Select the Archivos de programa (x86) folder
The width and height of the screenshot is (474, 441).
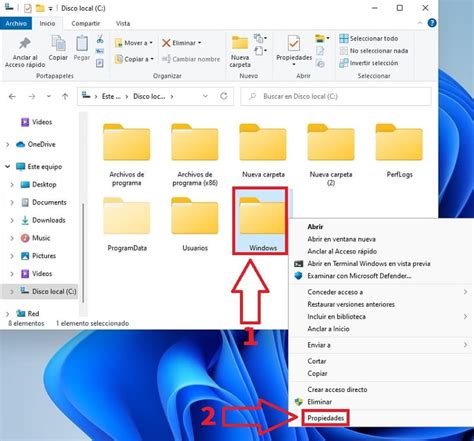195,155
